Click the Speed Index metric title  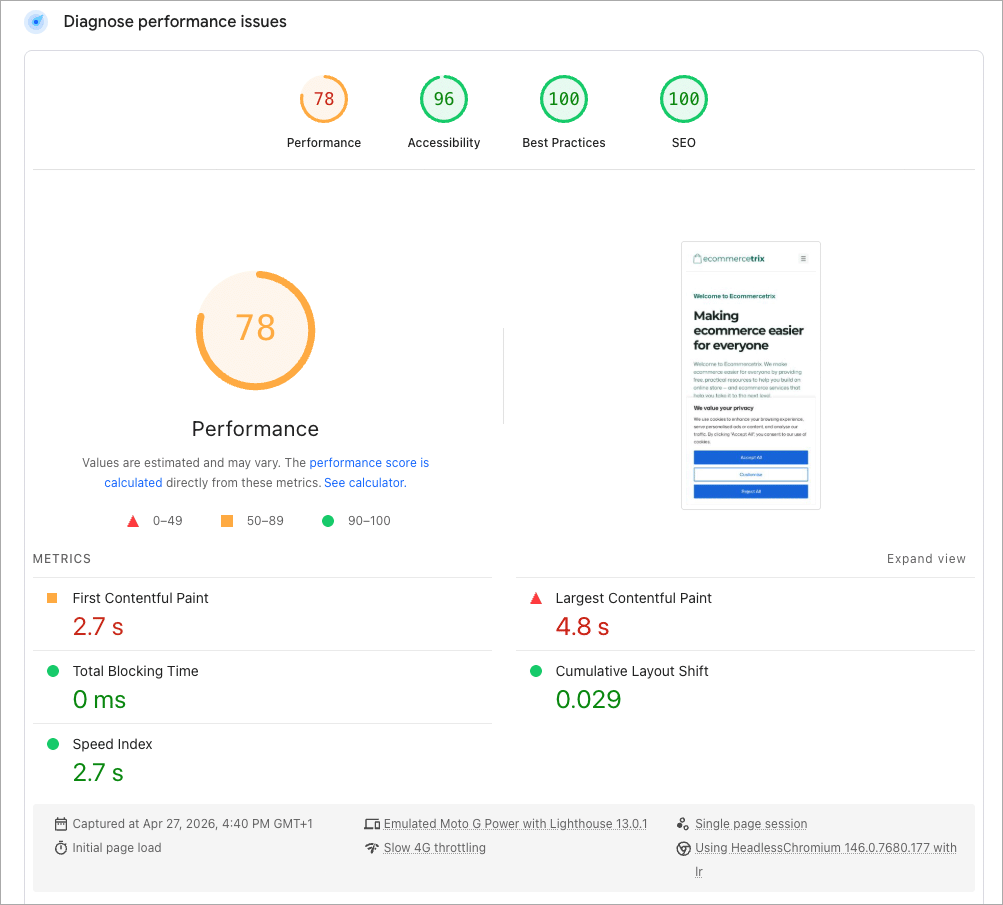pos(113,744)
